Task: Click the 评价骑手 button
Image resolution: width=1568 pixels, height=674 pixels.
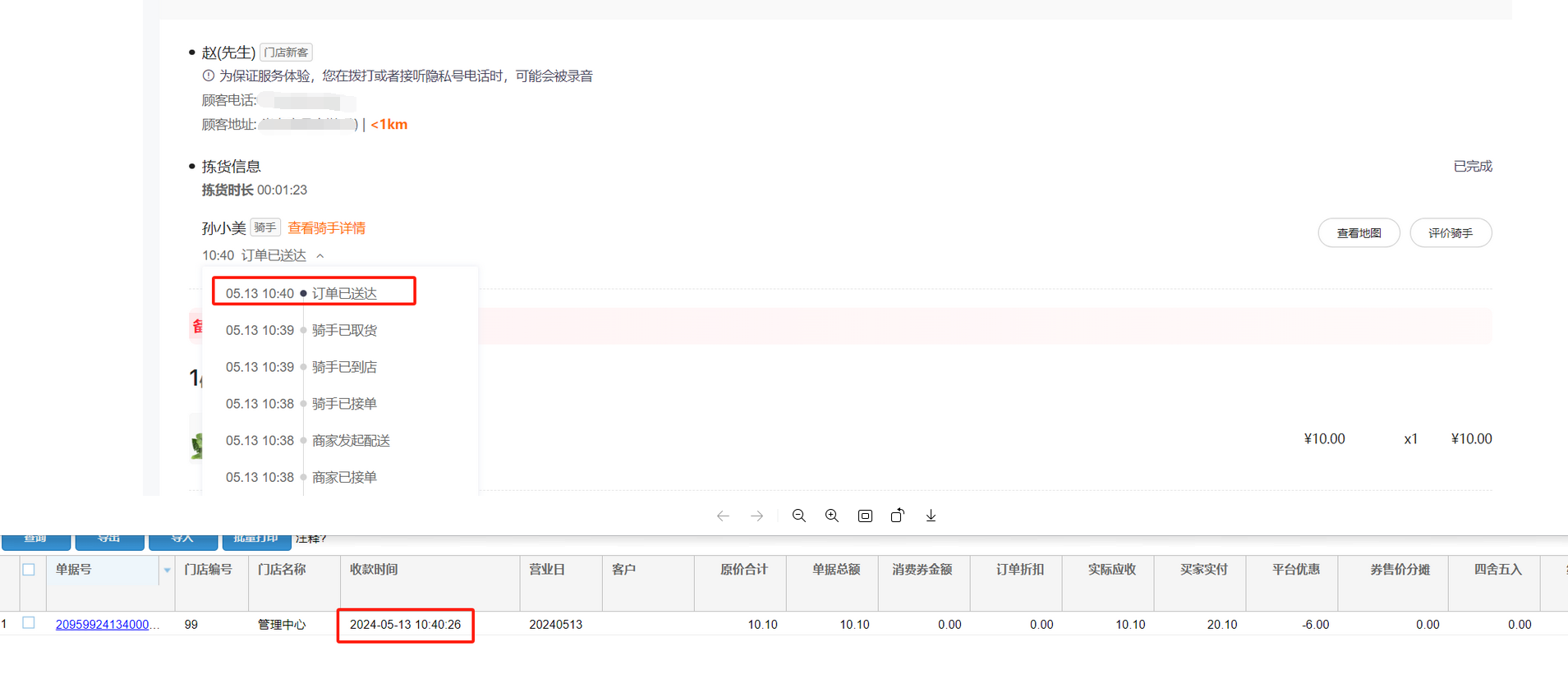Action: (1451, 233)
